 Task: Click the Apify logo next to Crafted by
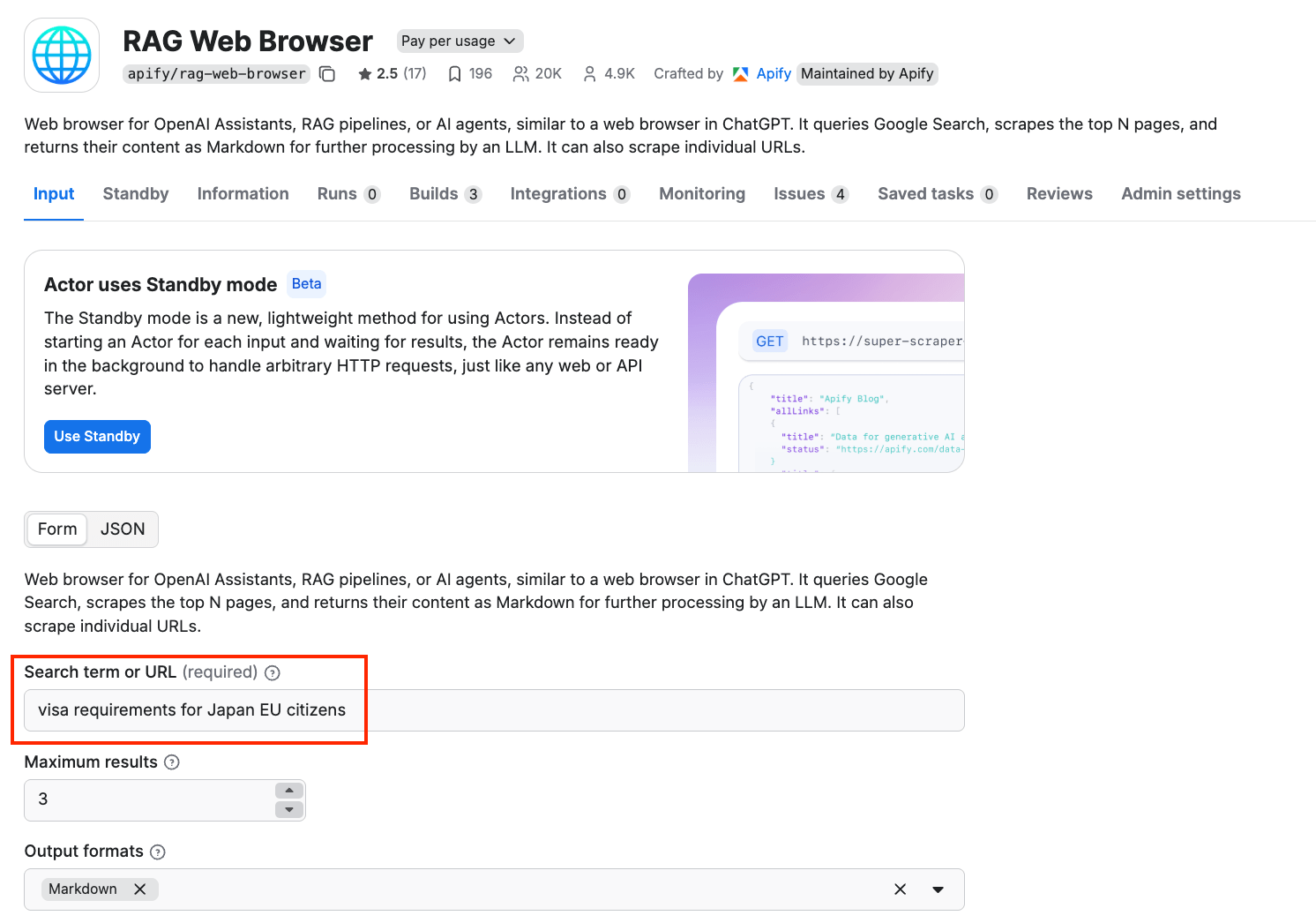pyautogui.click(x=741, y=73)
